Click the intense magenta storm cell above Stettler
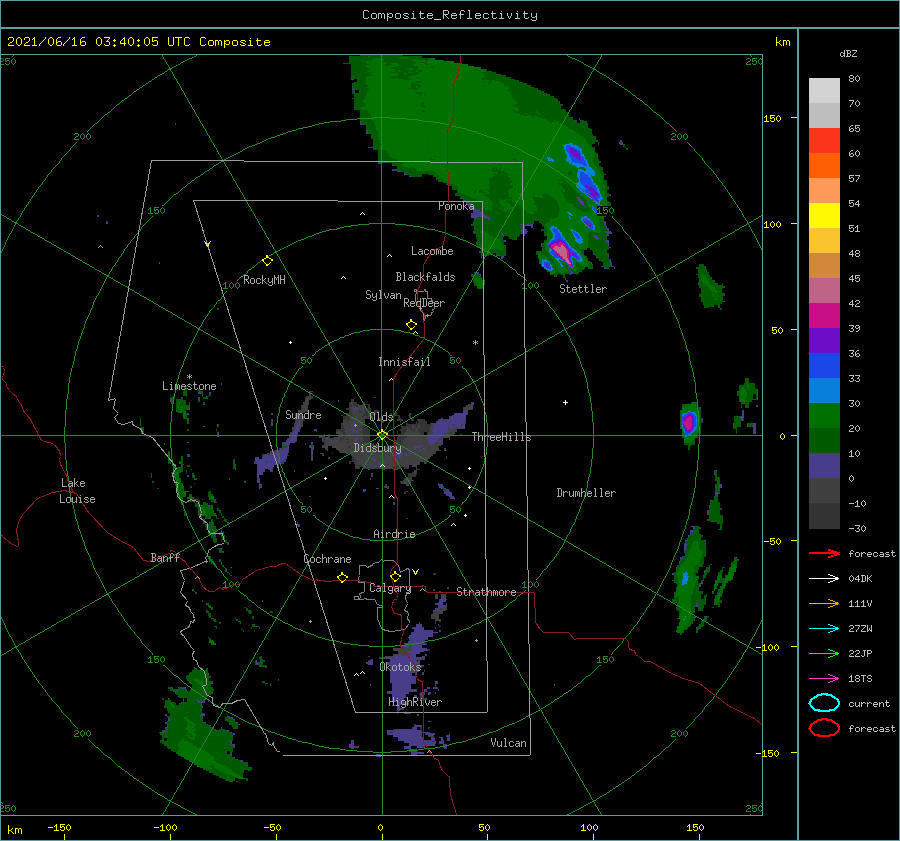 tap(561, 251)
